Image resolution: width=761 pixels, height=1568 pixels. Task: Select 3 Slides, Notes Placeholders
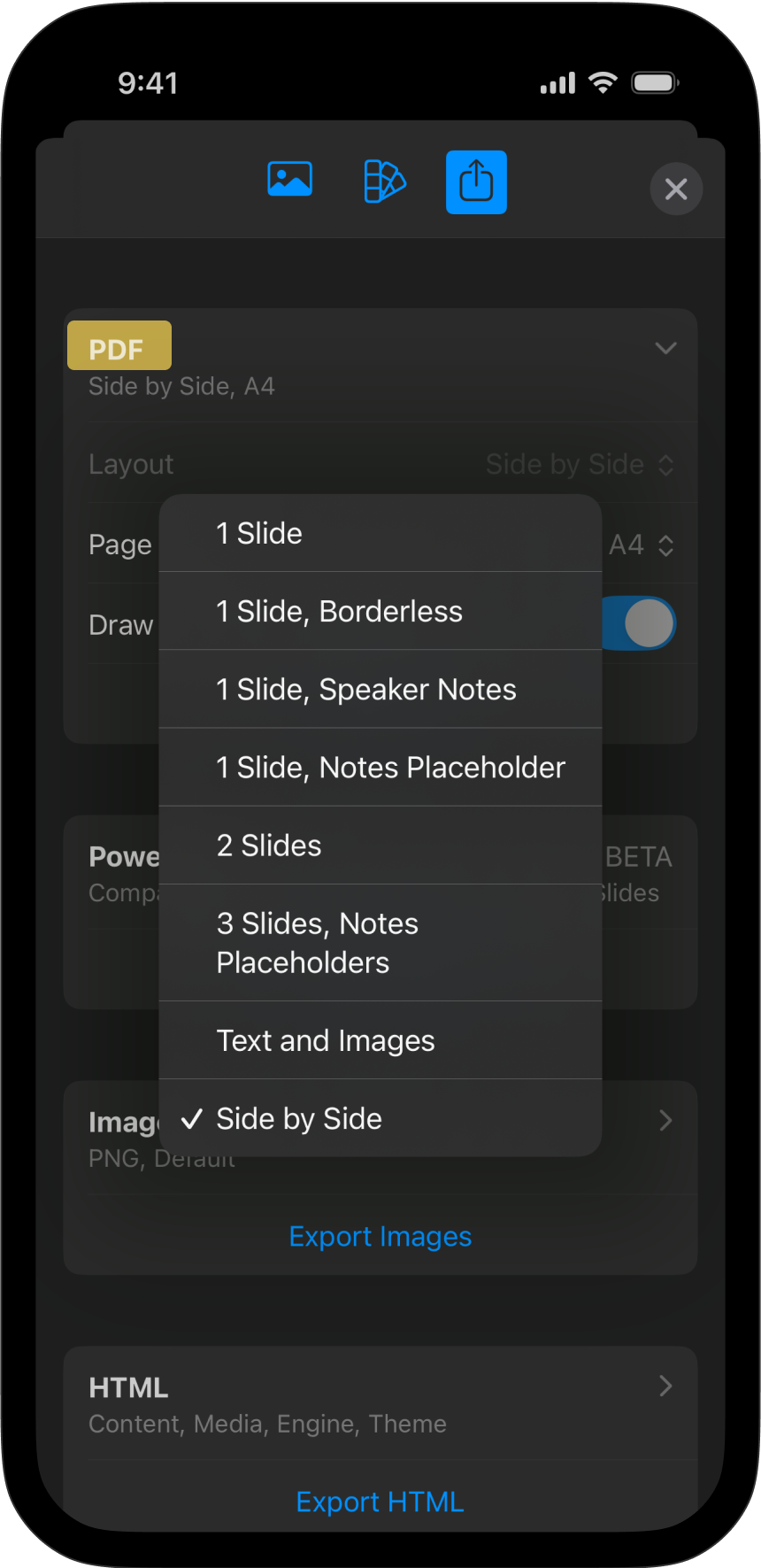(380, 943)
